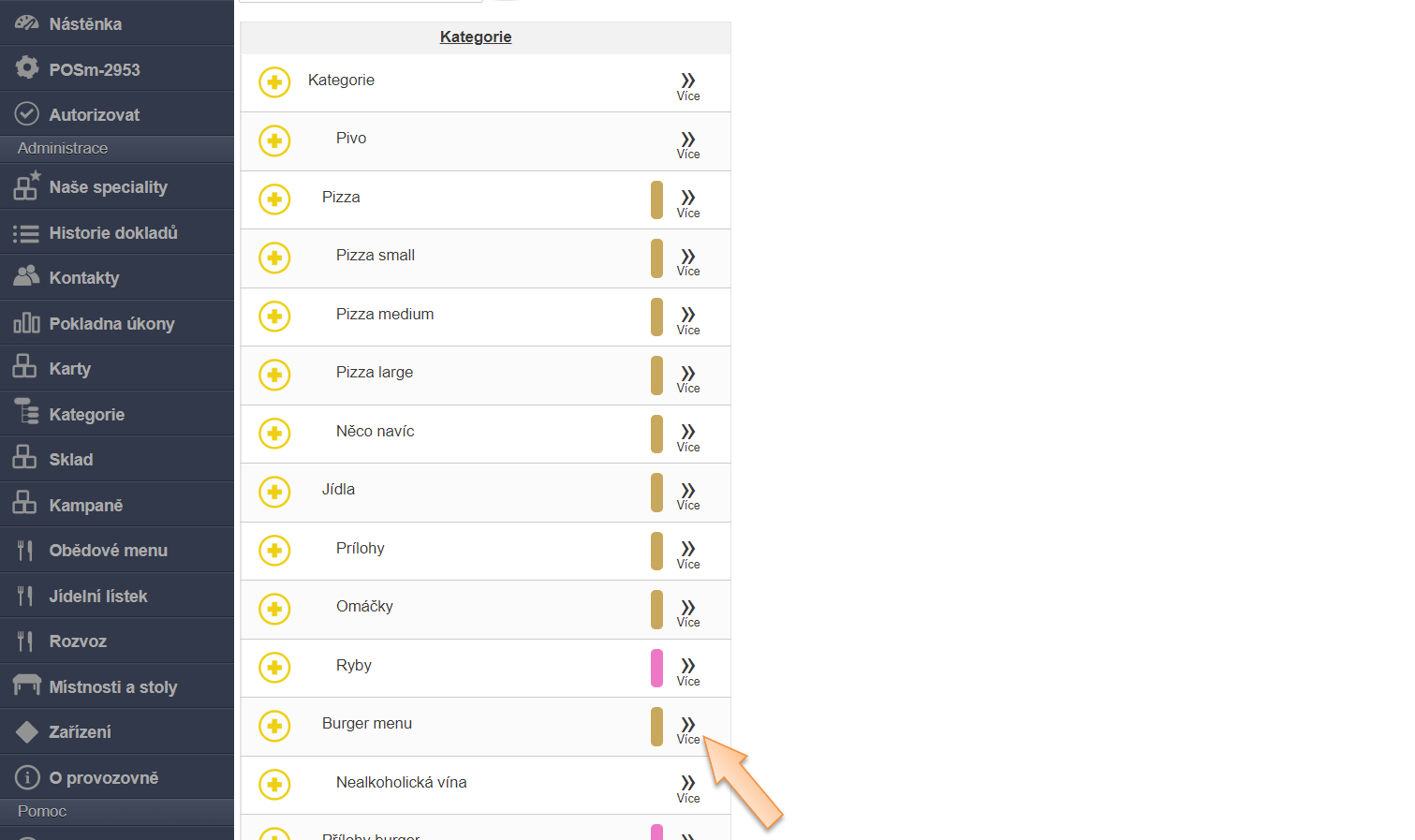
Task: Open Historie dokladů in the sidebar
Action: pyautogui.click(x=112, y=232)
